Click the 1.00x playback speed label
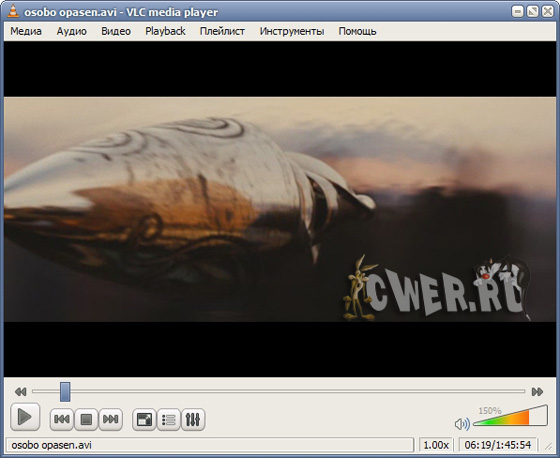560x458 pixels. [436, 445]
